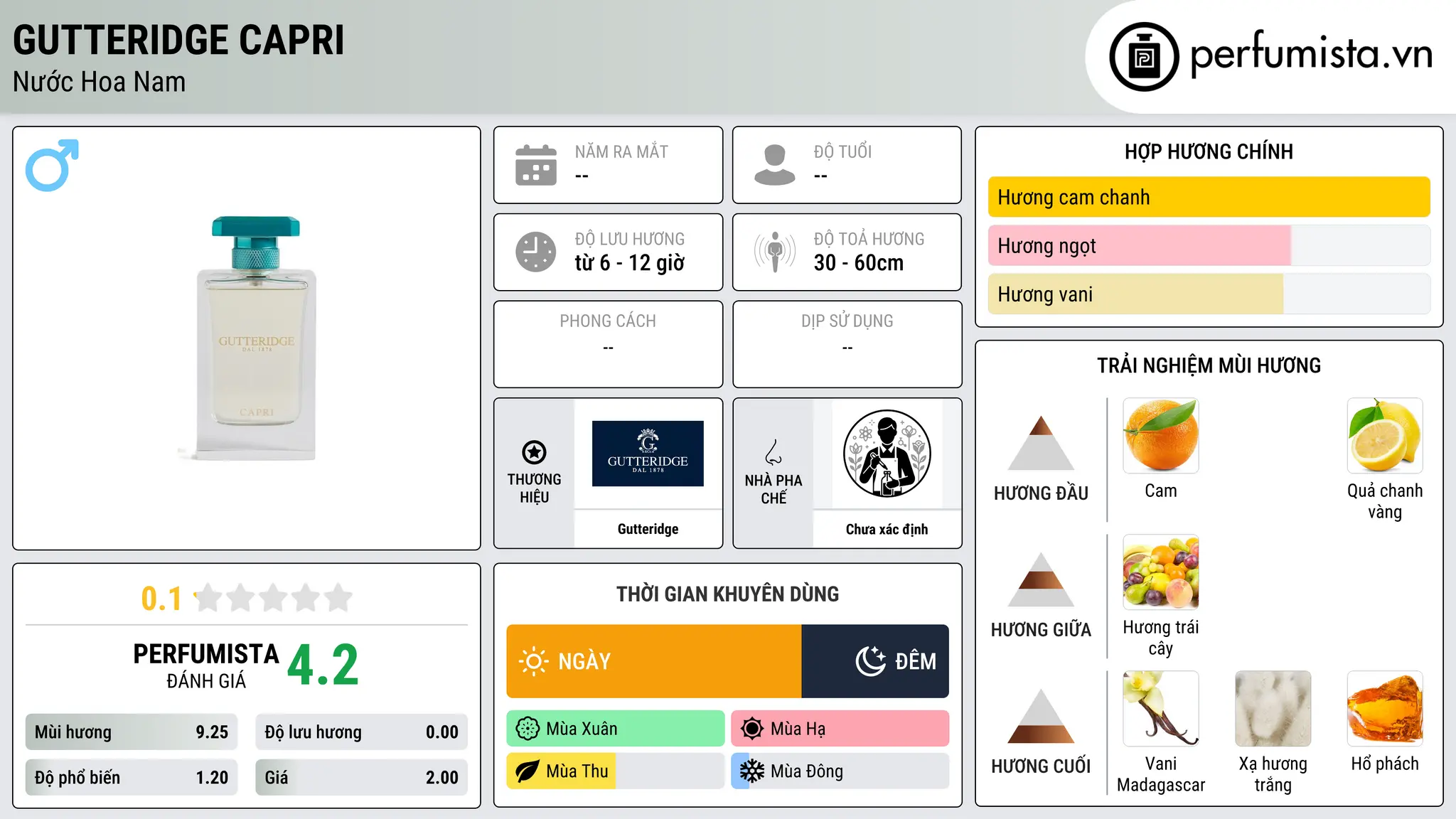Click the Ngày daytime bar segment

(x=654, y=661)
